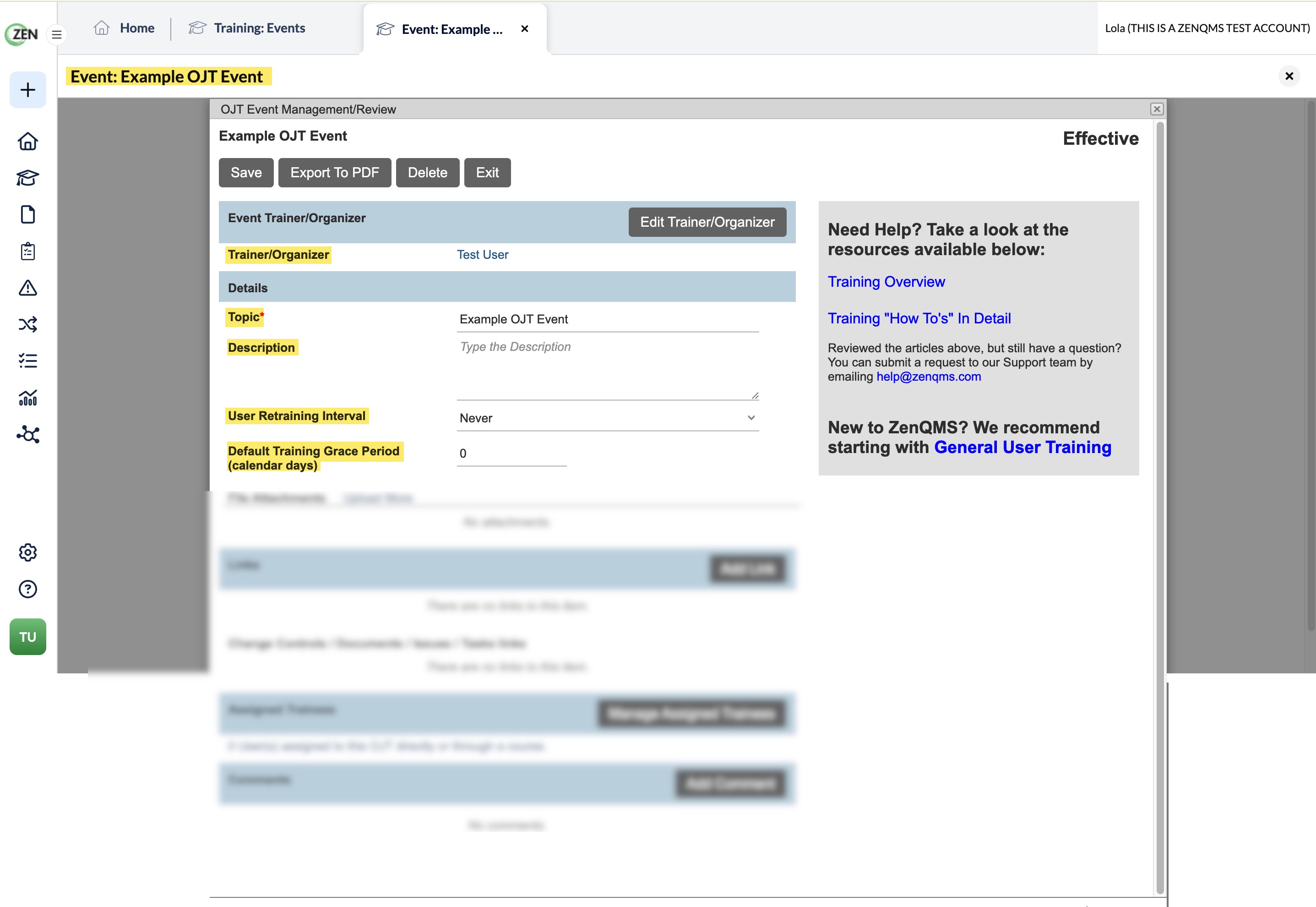Click the Topic field label
This screenshot has width=1316, height=907.
click(x=245, y=317)
